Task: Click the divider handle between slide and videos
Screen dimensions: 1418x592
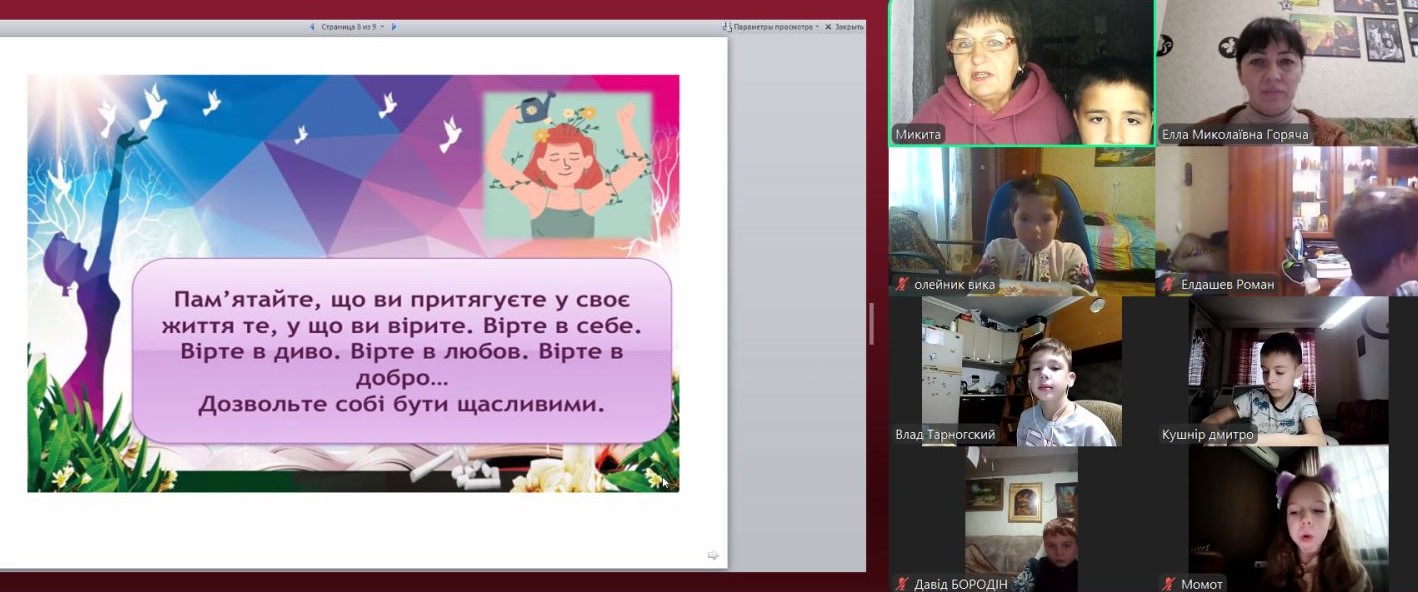Action: pyautogui.click(x=870, y=324)
